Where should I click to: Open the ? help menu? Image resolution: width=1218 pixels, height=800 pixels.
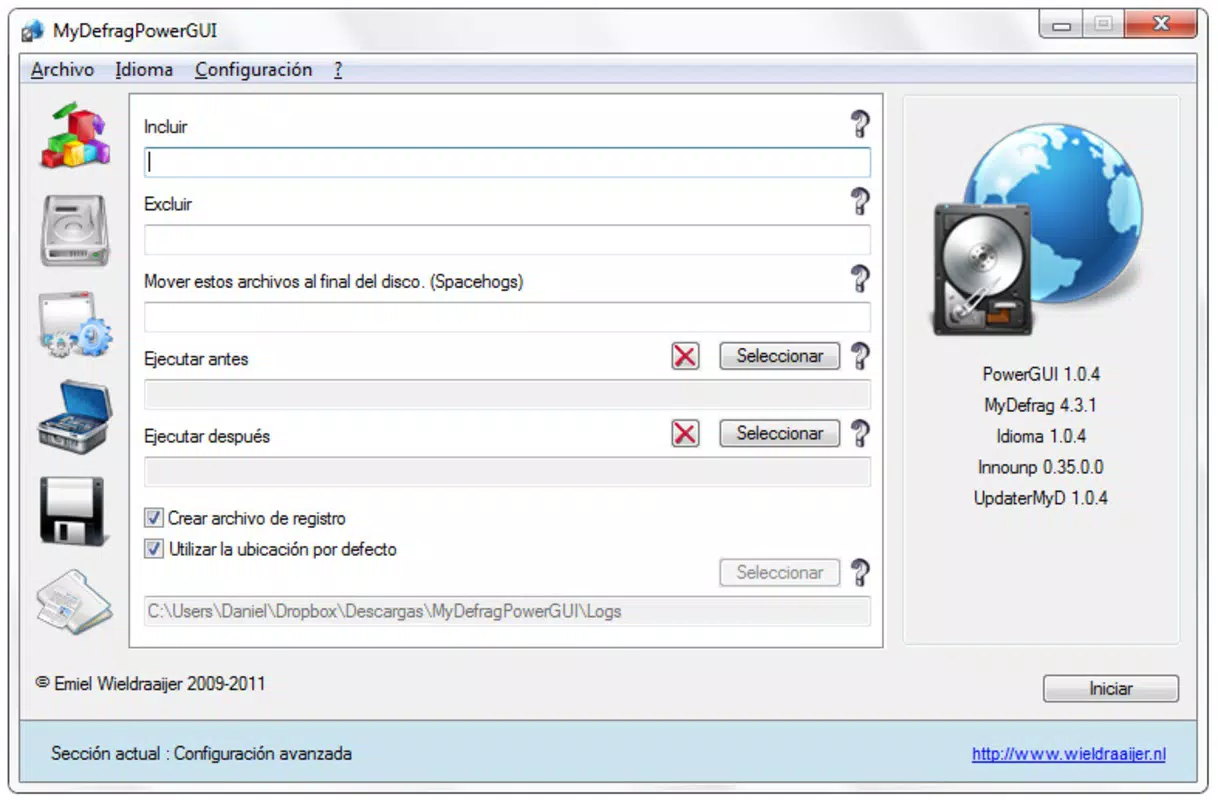[x=338, y=70]
